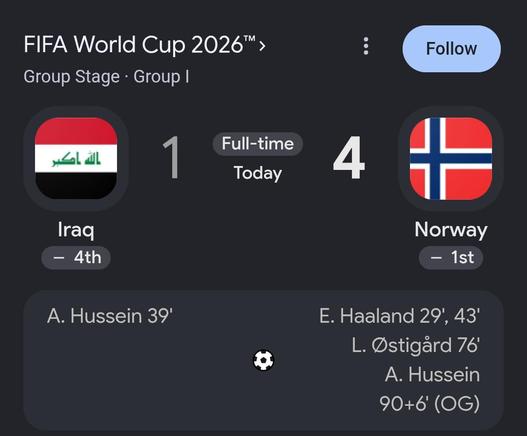Screen dimensions: 527x436
Task: Select the Iraq team name
Action: click(76, 230)
